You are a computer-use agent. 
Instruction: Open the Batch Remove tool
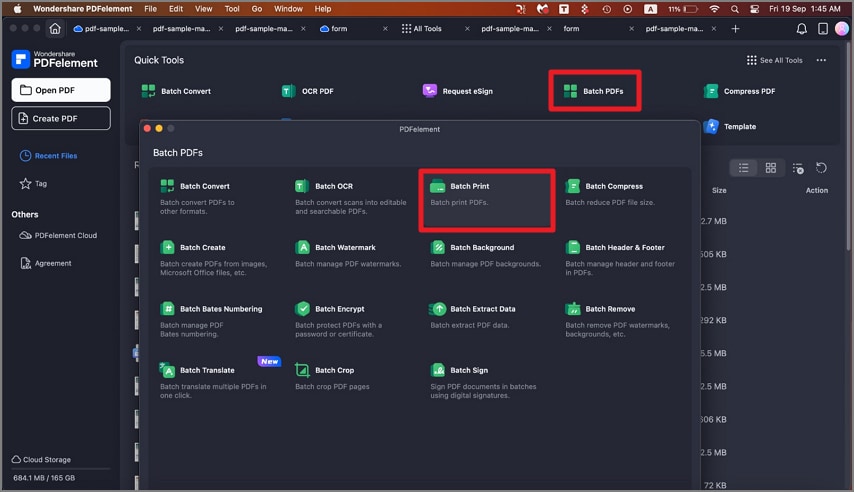point(620,320)
